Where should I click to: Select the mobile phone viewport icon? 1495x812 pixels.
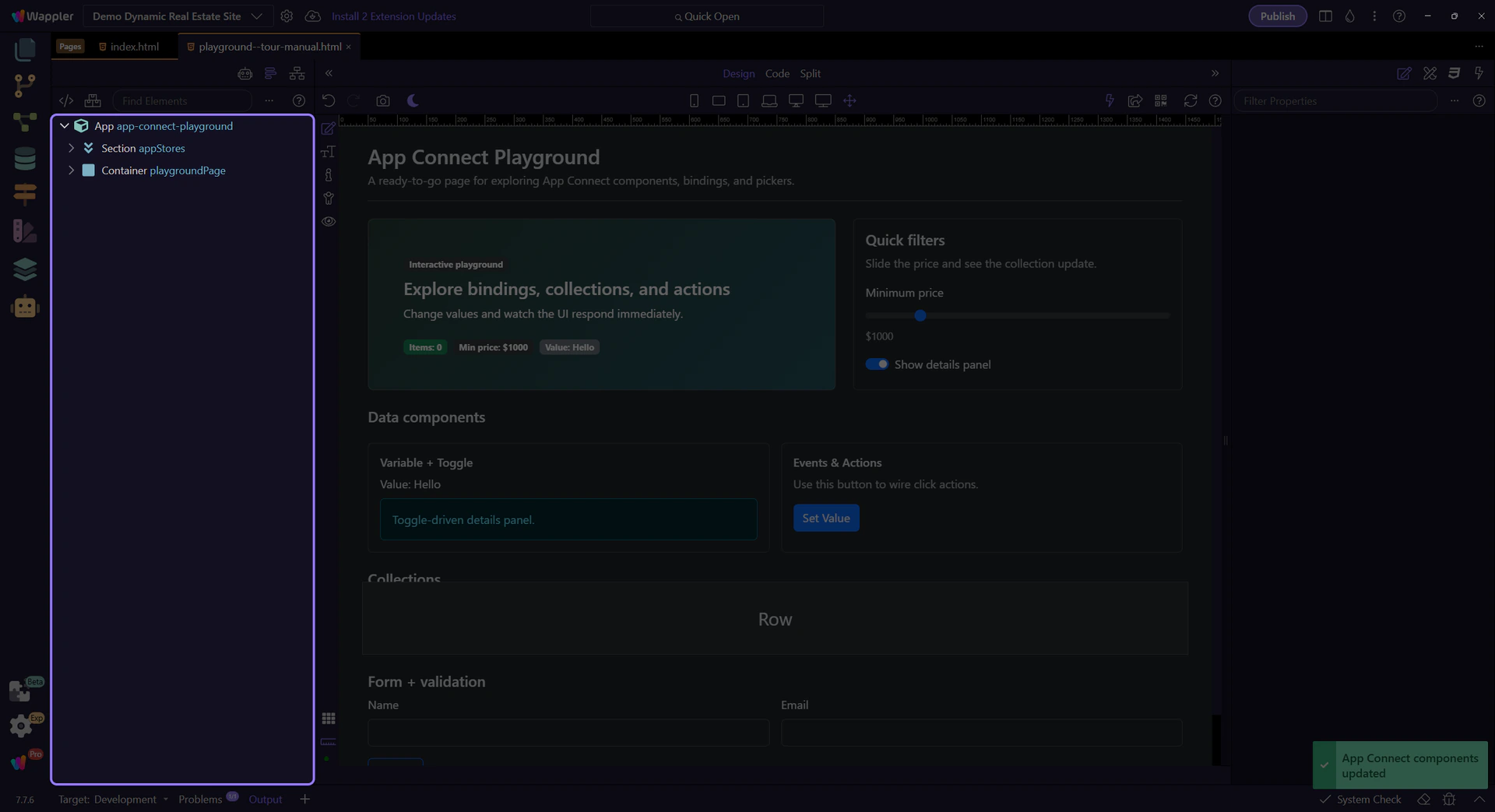[x=694, y=100]
